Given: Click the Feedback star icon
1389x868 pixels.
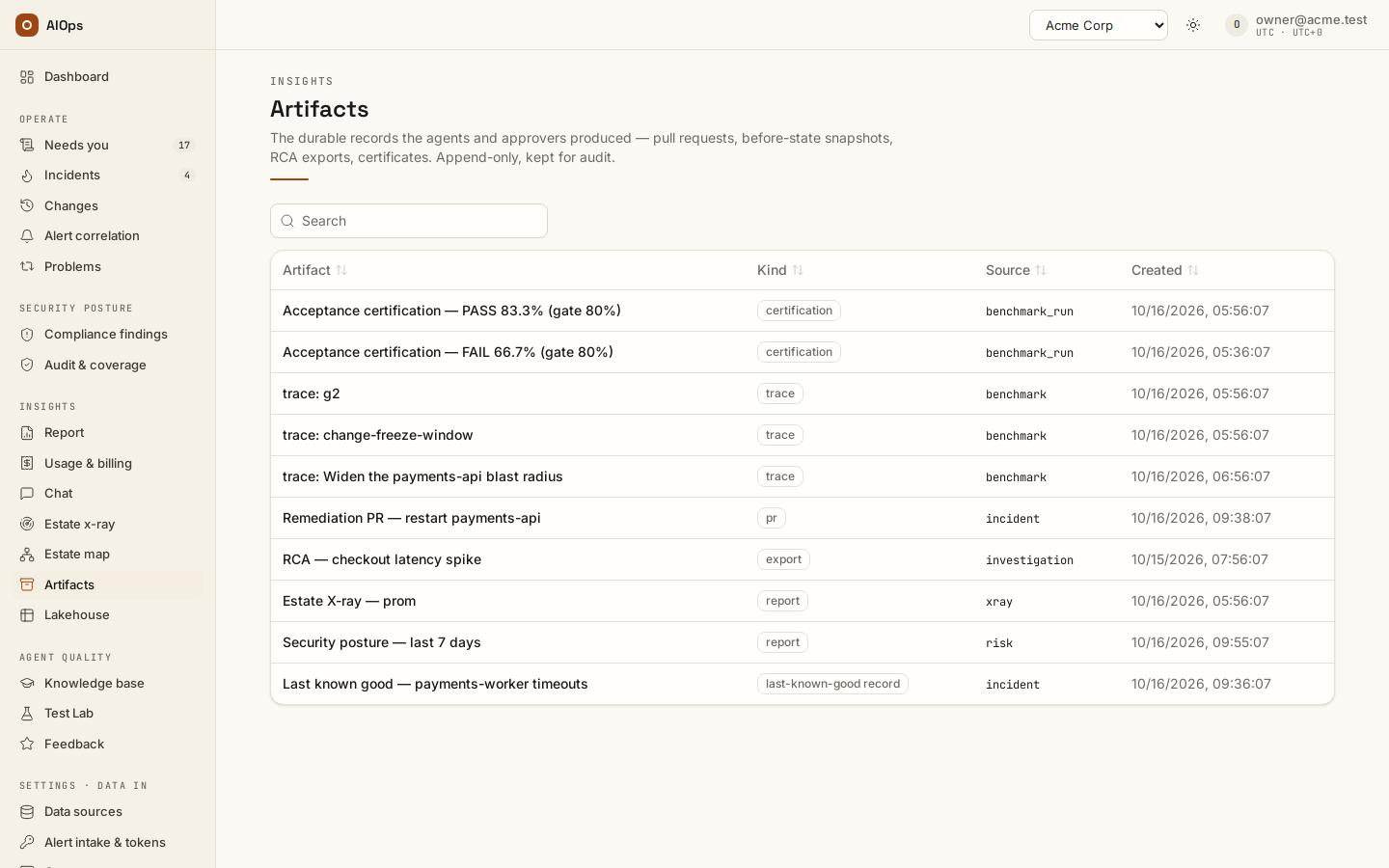Looking at the screenshot, I should pos(27,744).
